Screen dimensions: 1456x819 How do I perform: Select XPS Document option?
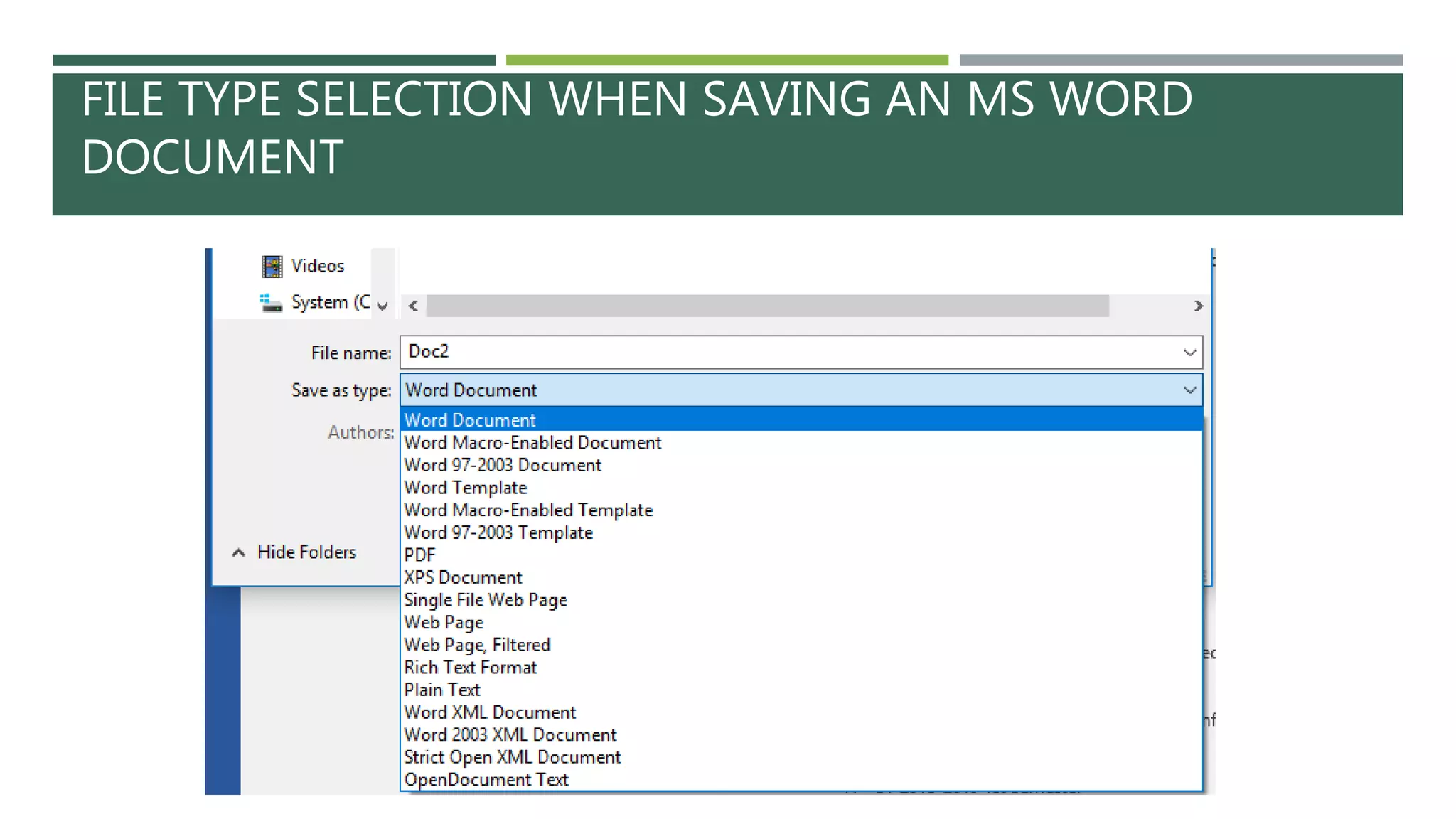(801, 577)
